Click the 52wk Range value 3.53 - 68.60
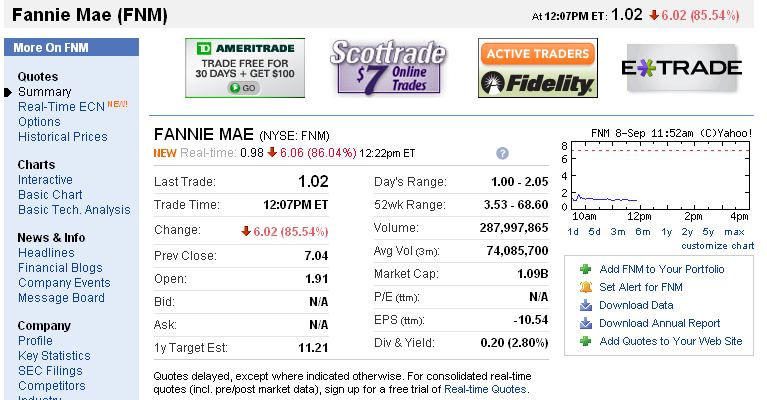Screen dimensions: 767x400 tap(516, 205)
